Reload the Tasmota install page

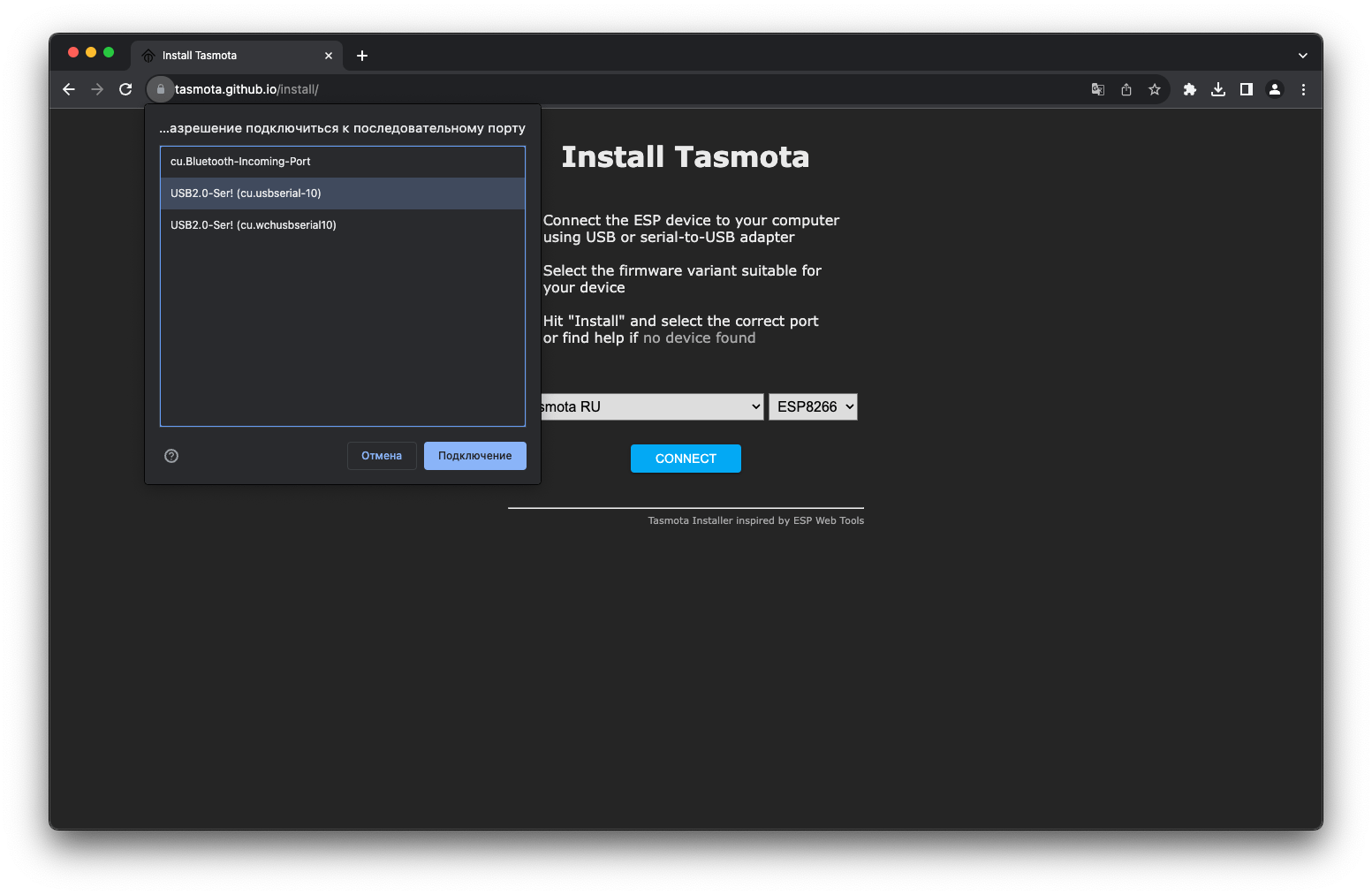click(125, 89)
